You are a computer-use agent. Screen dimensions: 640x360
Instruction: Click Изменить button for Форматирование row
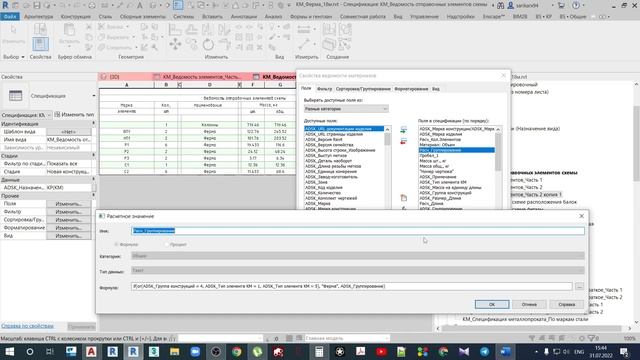(69, 228)
